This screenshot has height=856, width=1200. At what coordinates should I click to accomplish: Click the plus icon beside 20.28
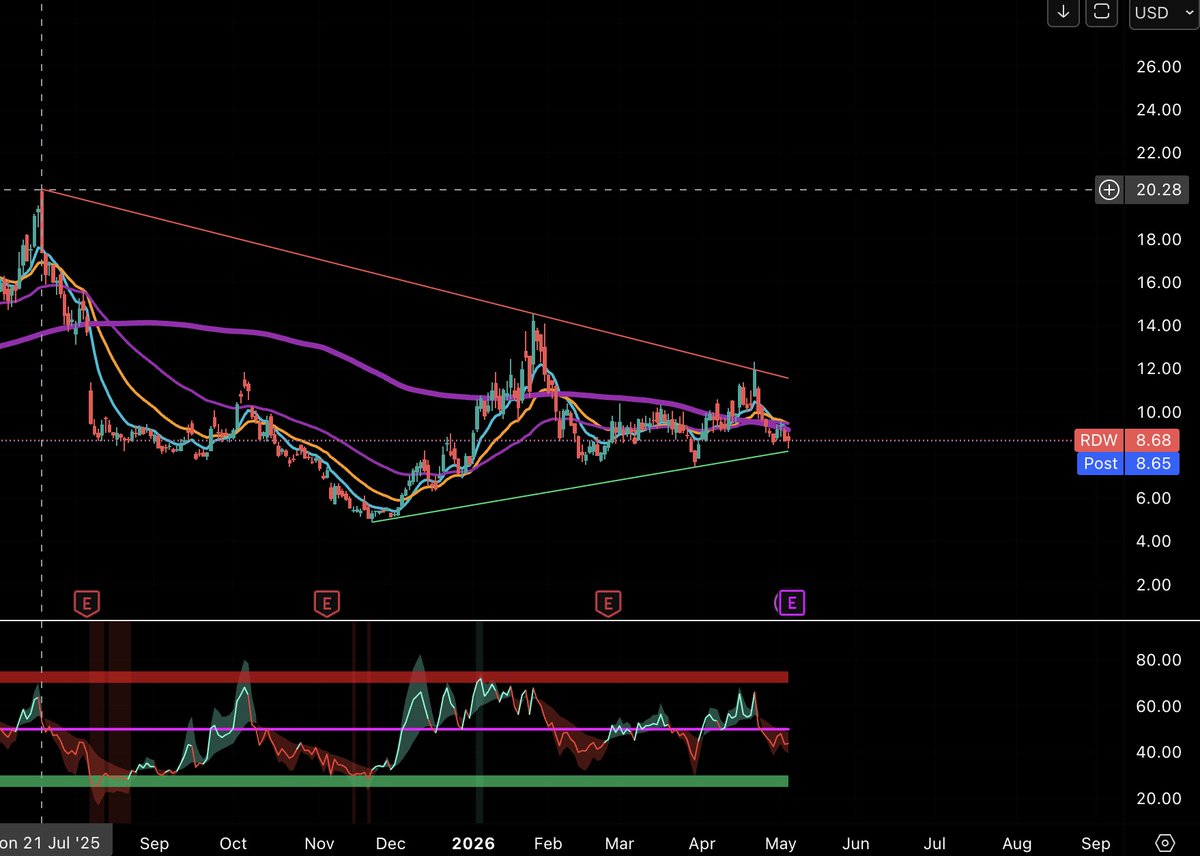click(1108, 190)
